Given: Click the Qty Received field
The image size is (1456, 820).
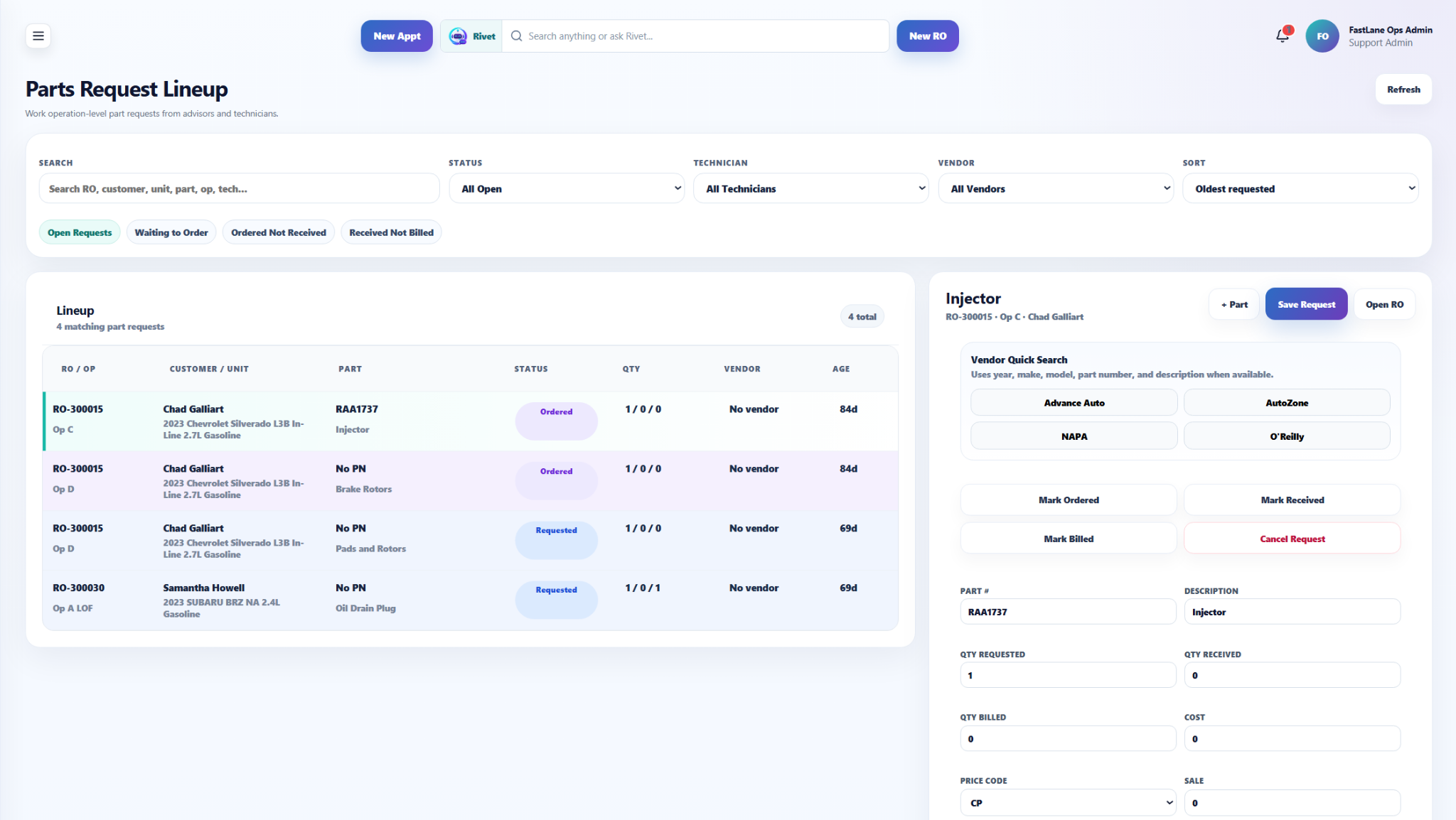Looking at the screenshot, I should pos(1292,675).
